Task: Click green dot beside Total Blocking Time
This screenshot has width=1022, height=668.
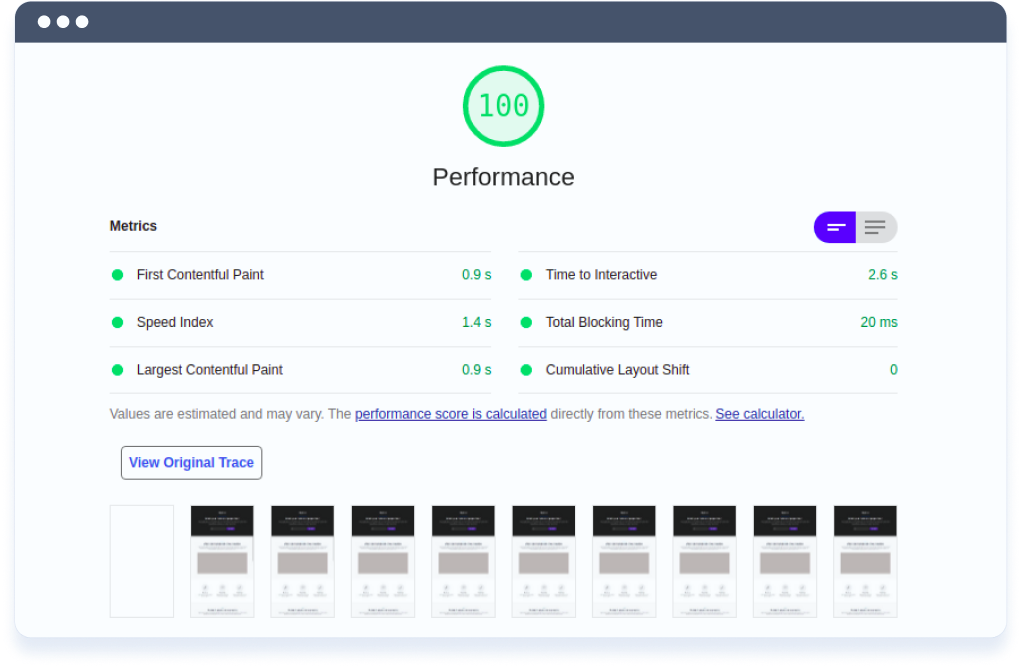Action: click(x=526, y=323)
